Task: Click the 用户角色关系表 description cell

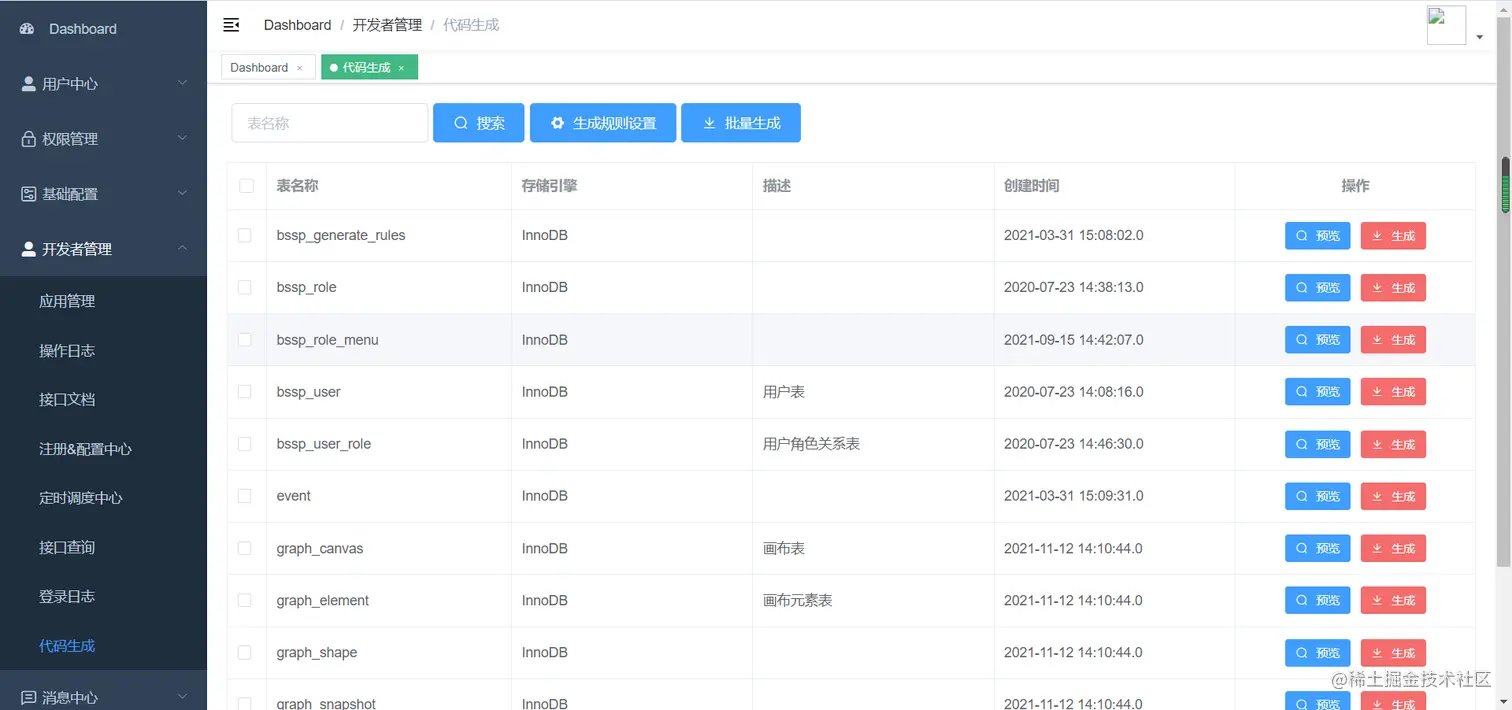Action: click(873, 444)
